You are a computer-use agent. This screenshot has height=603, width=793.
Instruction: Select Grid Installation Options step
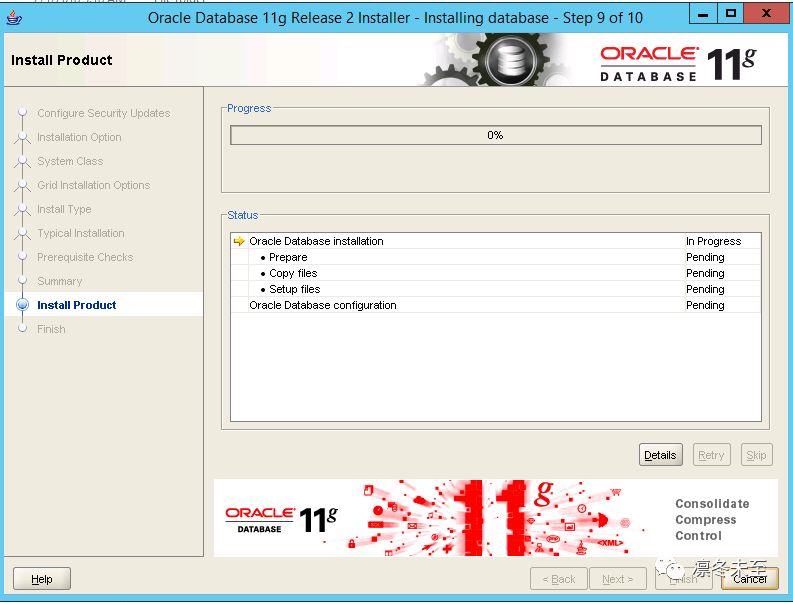pos(94,185)
